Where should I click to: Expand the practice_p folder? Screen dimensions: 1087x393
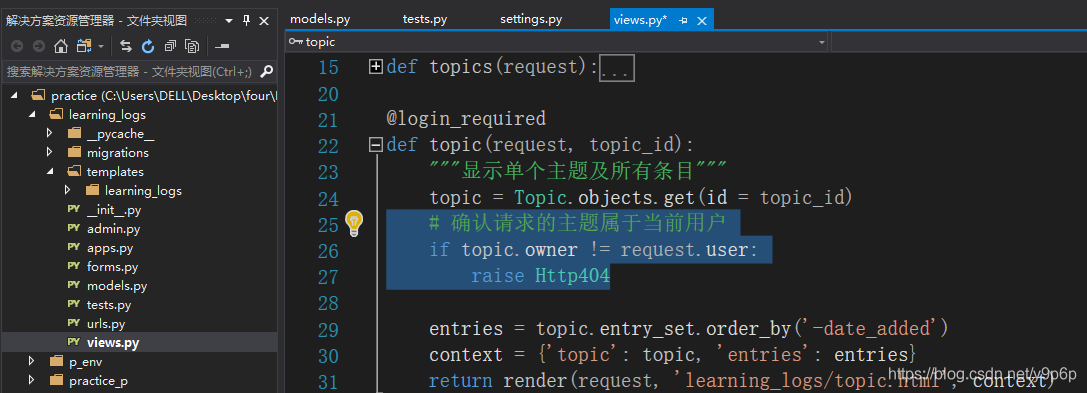click(x=32, y=380)
